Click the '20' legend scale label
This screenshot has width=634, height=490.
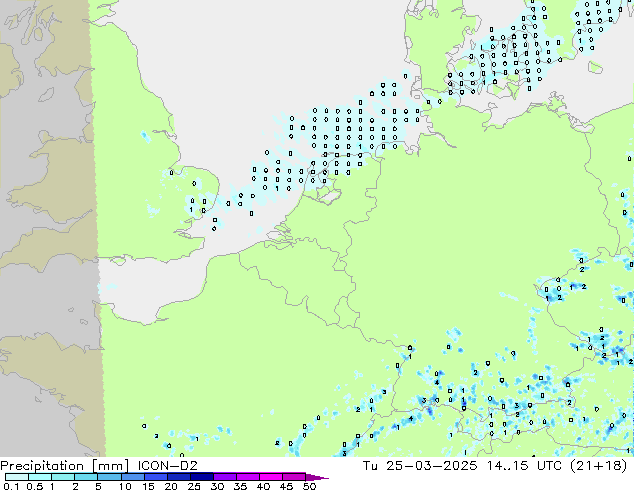pyautogui.click(x=171, y=486)
